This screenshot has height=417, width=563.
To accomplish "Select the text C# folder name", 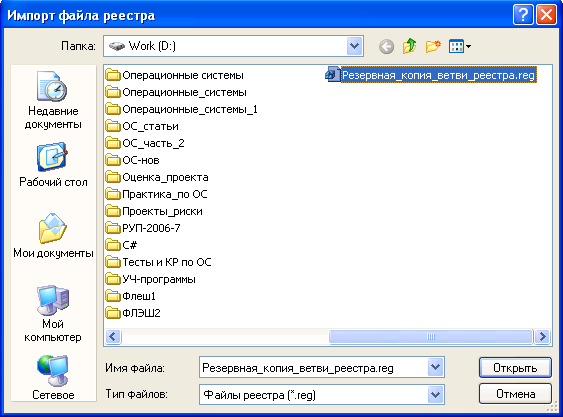I will tap(129, 245).
